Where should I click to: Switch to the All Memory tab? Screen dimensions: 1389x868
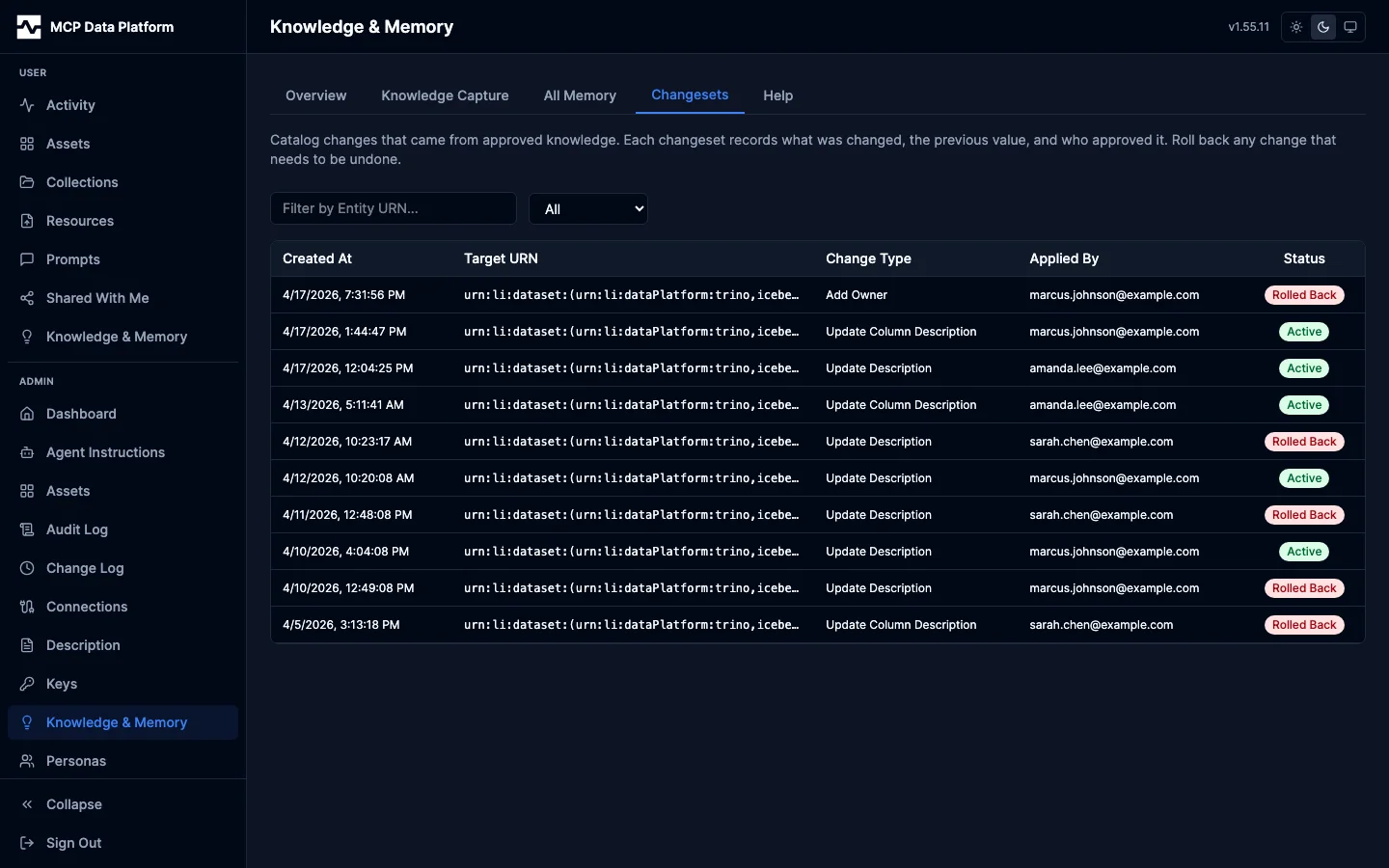[x=580, y=95]
